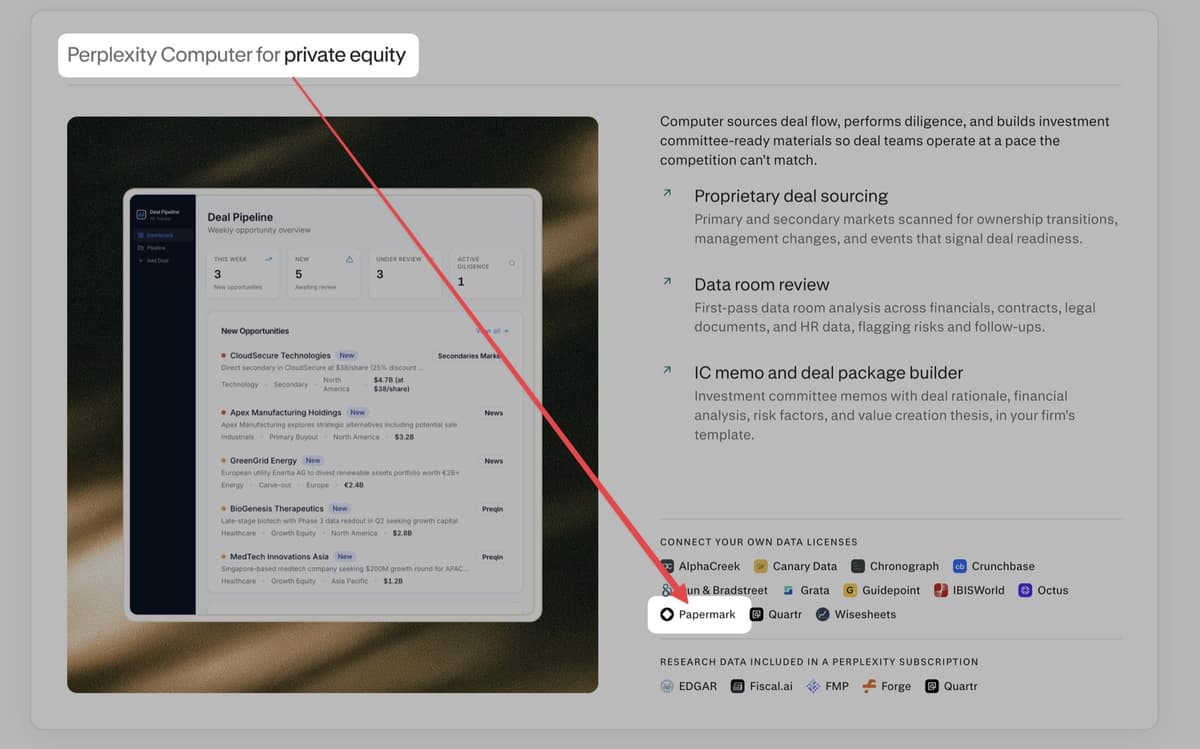This screenshot has height=749, width=1200.
Task: Click the Guidepoint logo icon
Action: [x=851, y=590]
